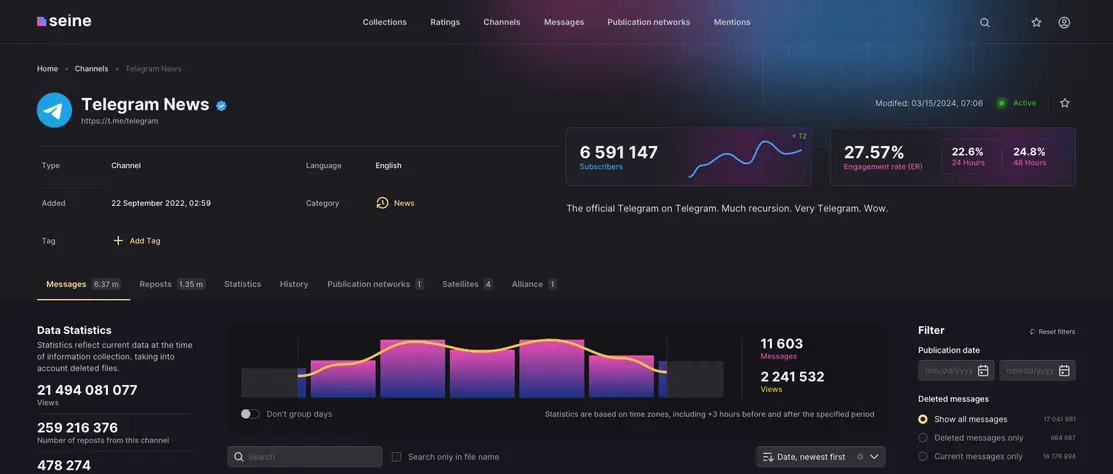Screen dimensions: 1113x474
Task: Select Deleted messages only radio
Action: coord(923,438)
